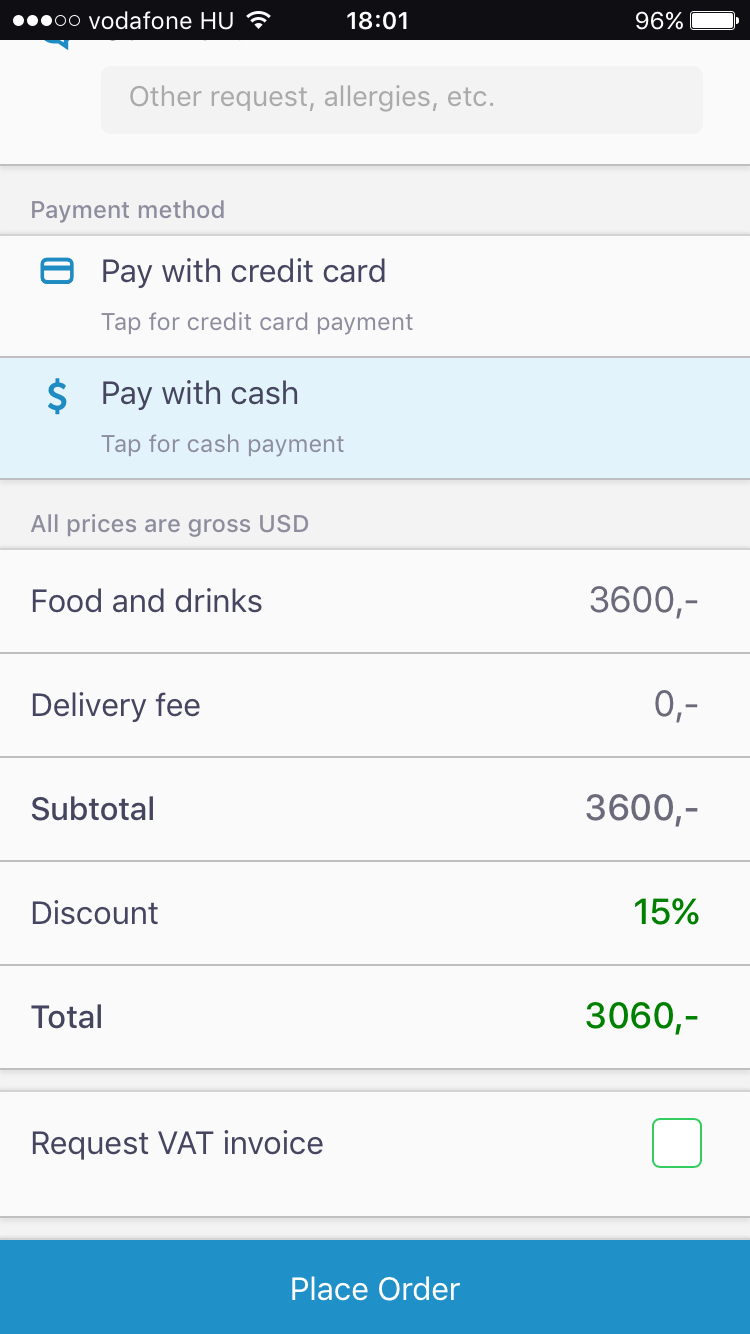The height and width of the screenshot is (1334, 750).
Task: Tap the Wi-Fi signal icon
Action: click(259, 20)
